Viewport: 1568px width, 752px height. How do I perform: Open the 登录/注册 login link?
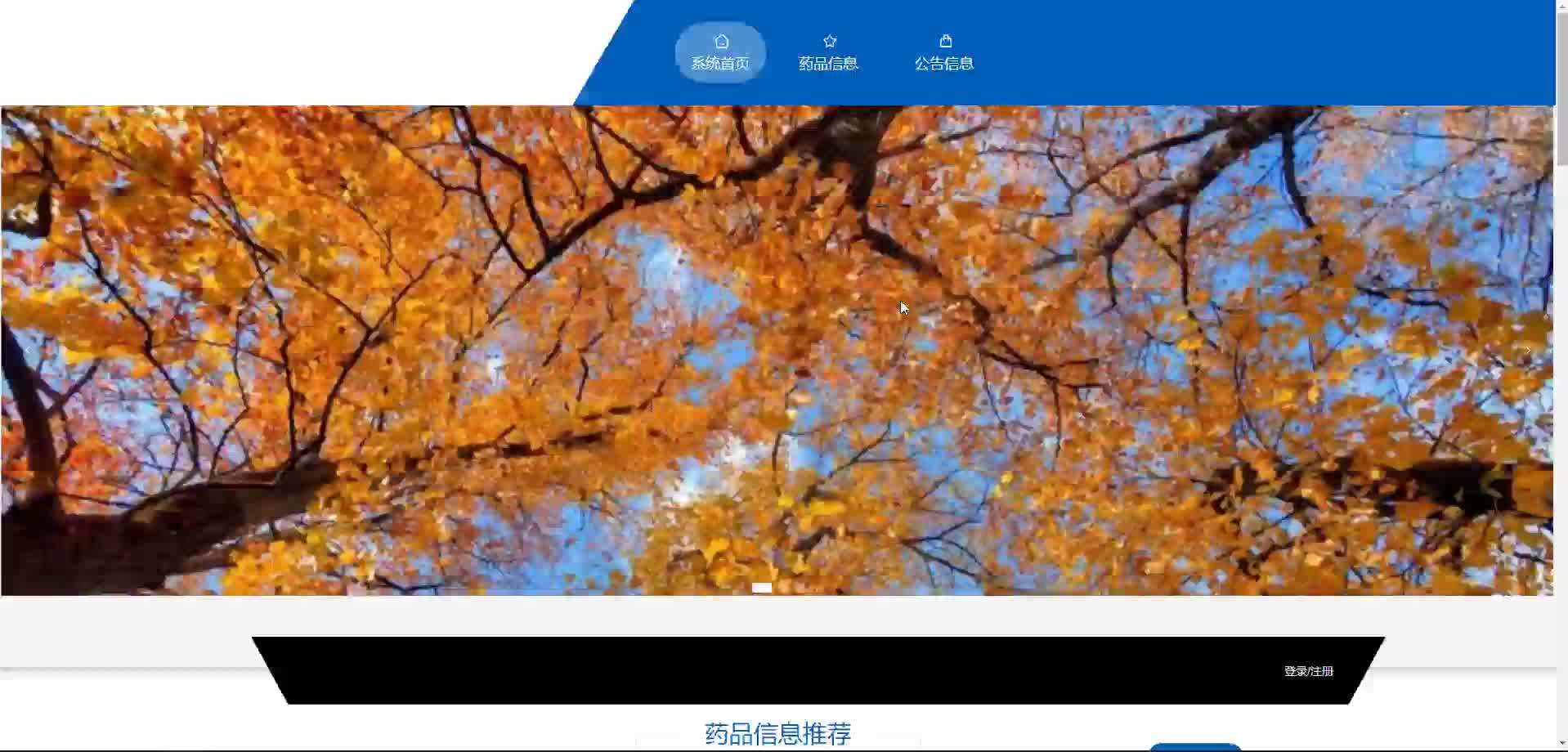point(1309,671)
